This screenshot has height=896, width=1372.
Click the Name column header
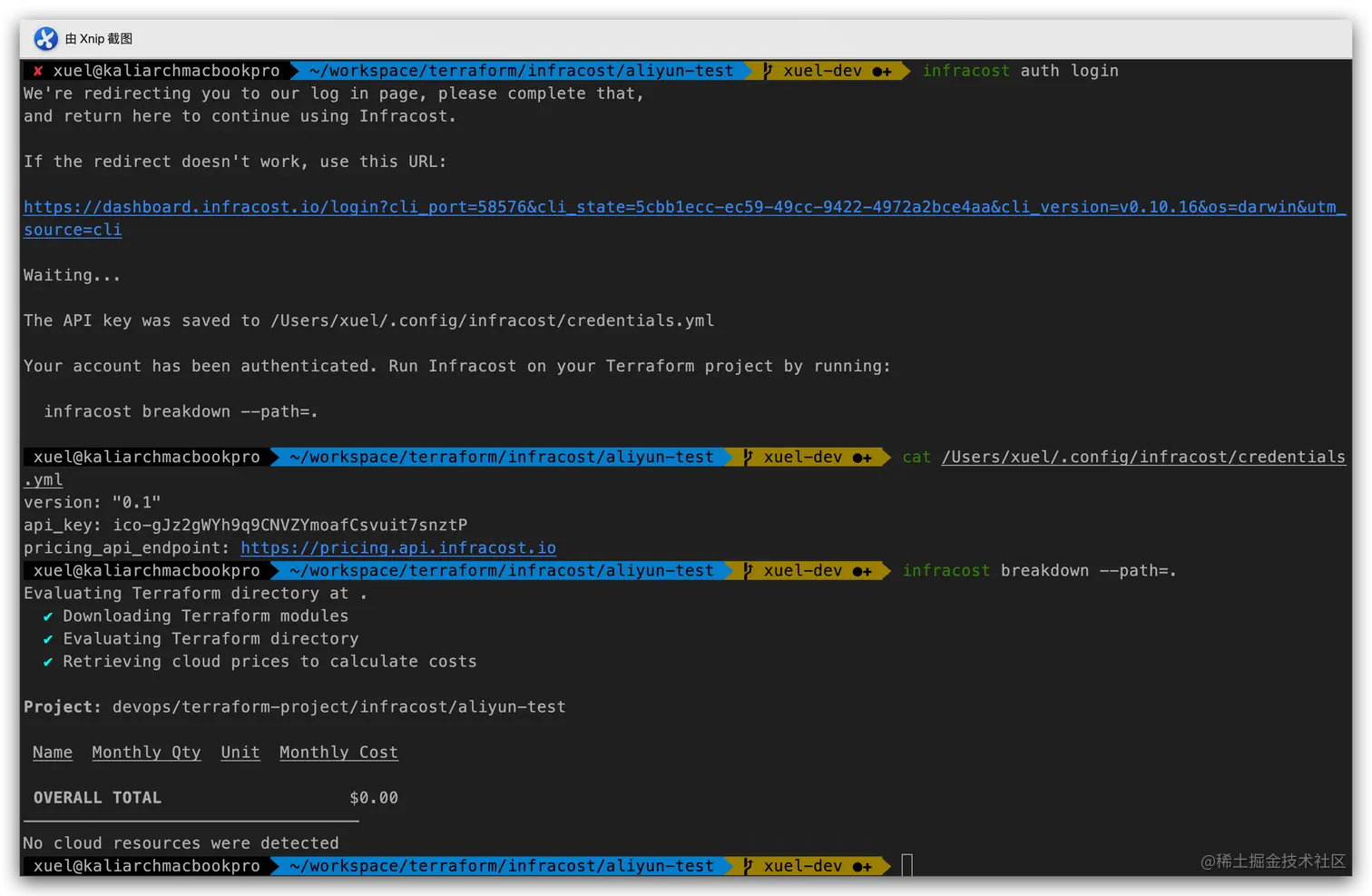[x=53, y=753]
